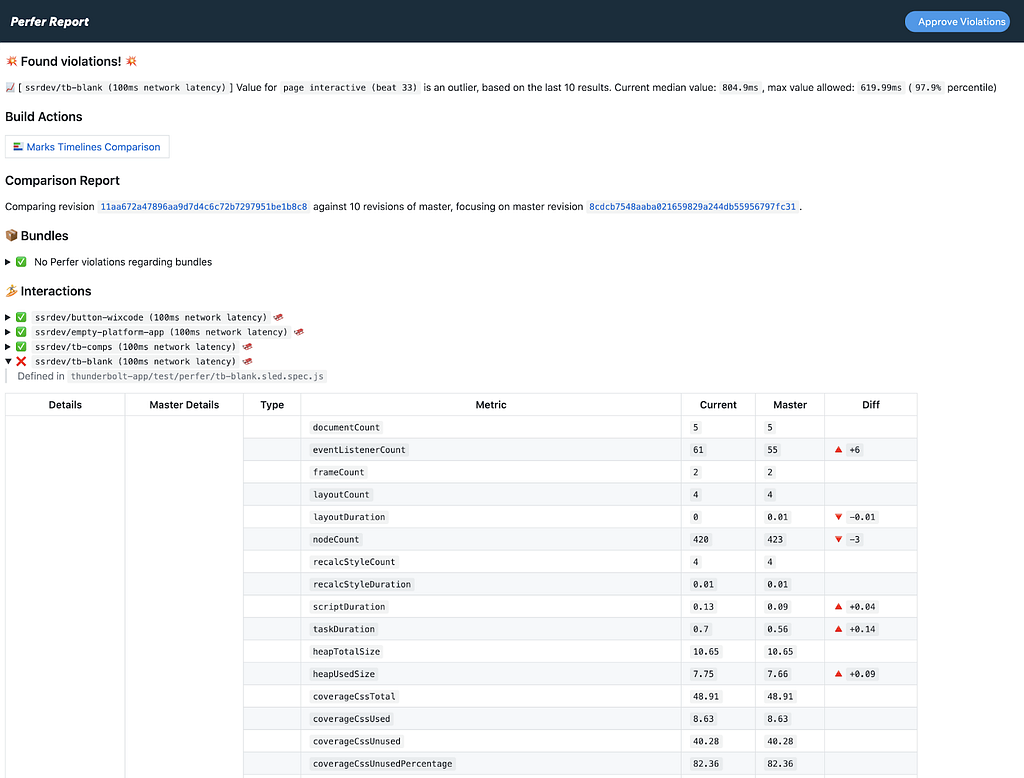Open the current revision hash 11aa672a link

pyautogui.click(x=204, y=206)
